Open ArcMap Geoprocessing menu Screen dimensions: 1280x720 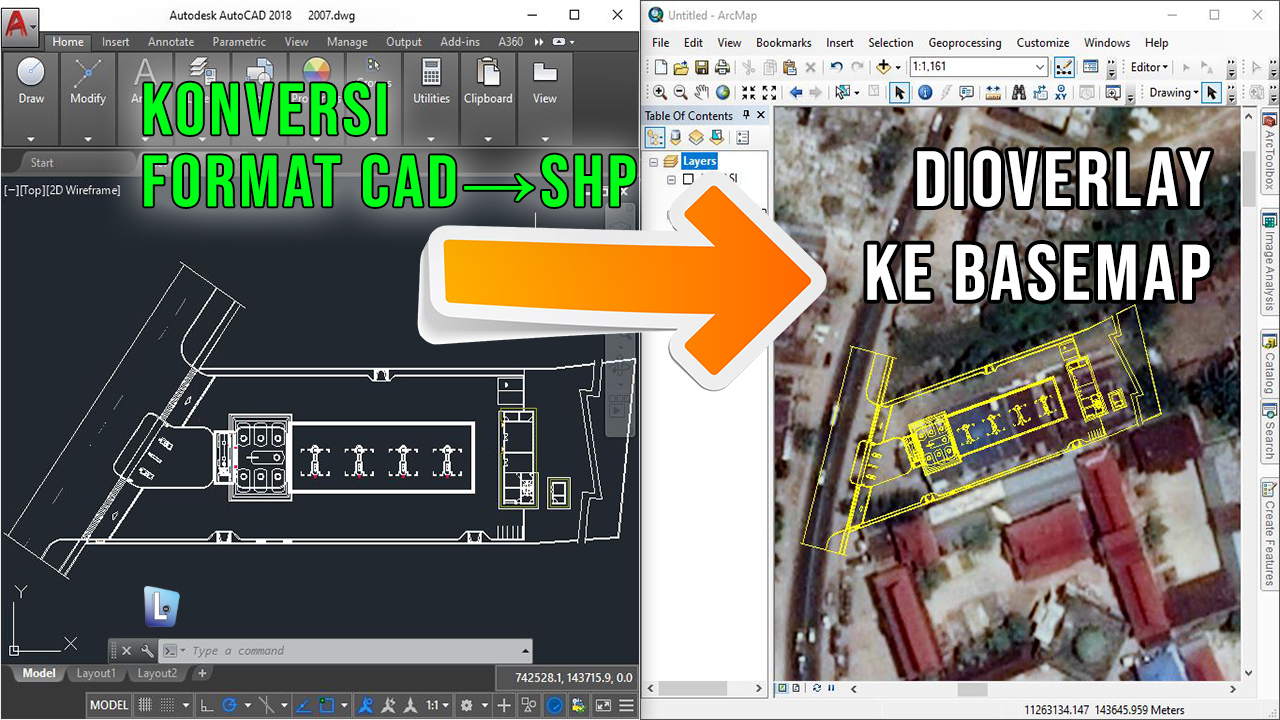(x=964, y=43)
